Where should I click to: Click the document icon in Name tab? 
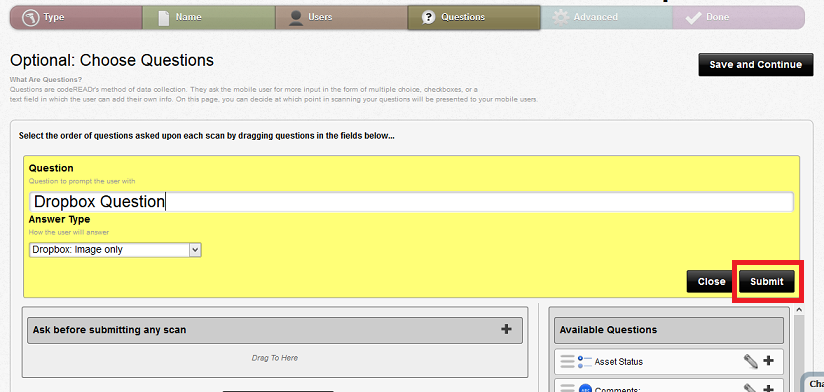(x=164, y=18)
